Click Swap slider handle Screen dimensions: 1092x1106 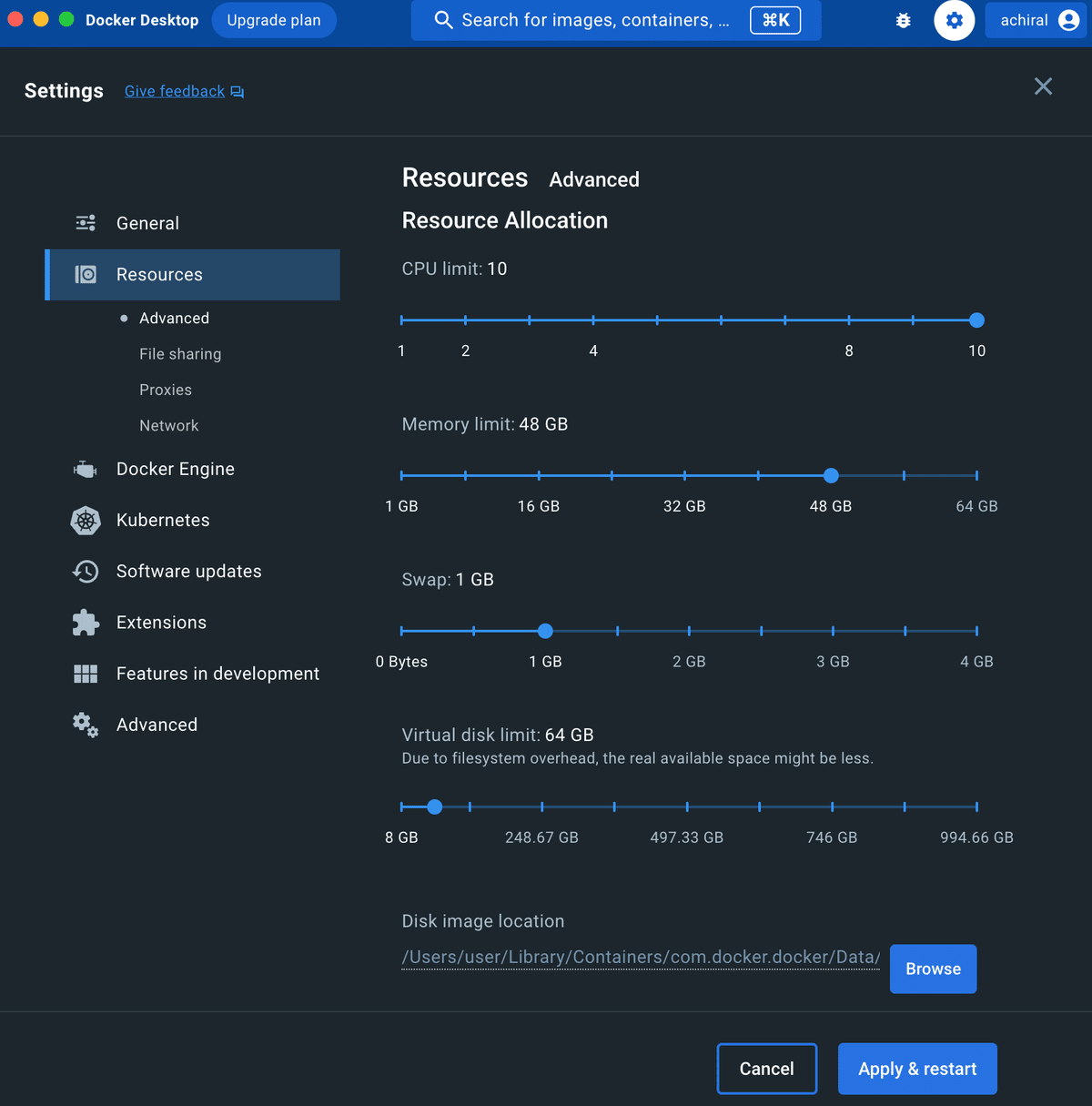(545, 631)
